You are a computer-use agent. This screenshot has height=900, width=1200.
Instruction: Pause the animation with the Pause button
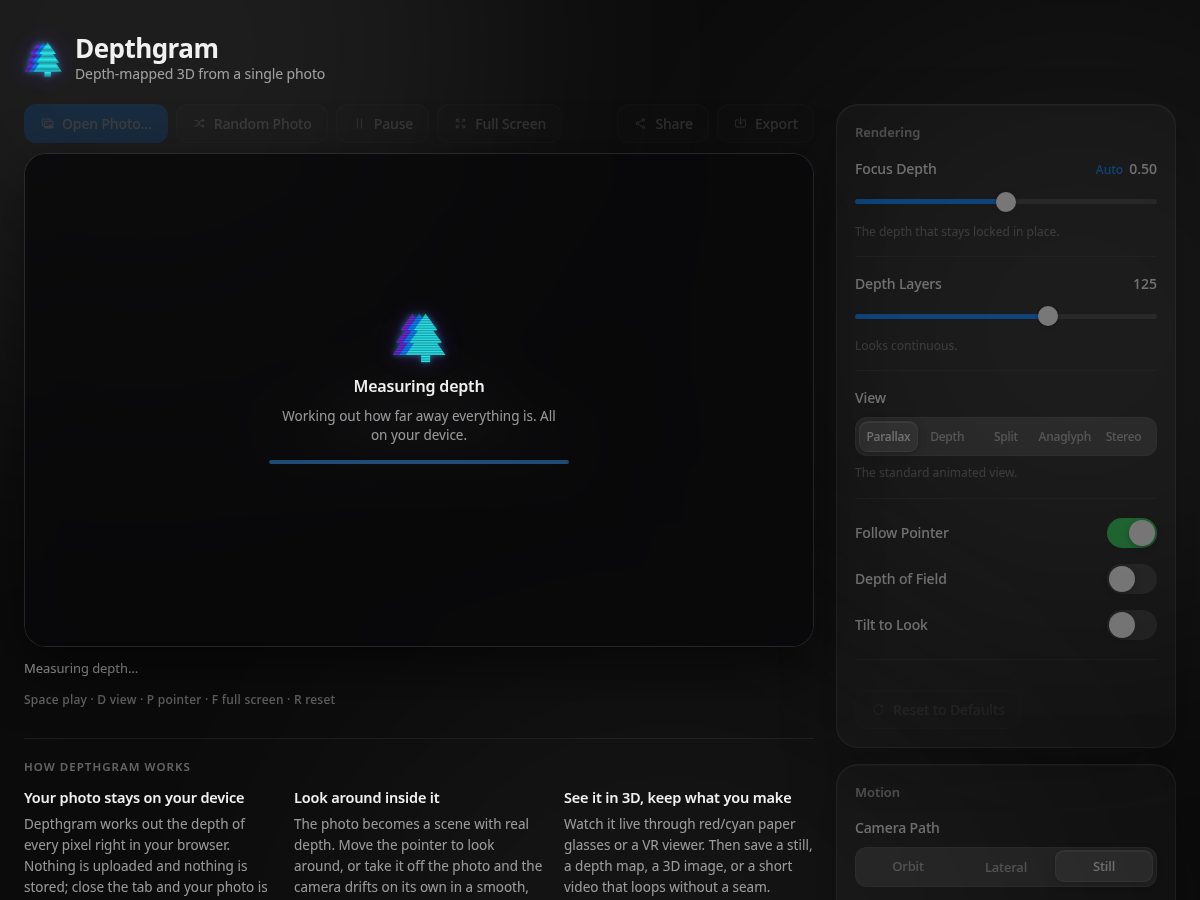(x=382, y=124)
